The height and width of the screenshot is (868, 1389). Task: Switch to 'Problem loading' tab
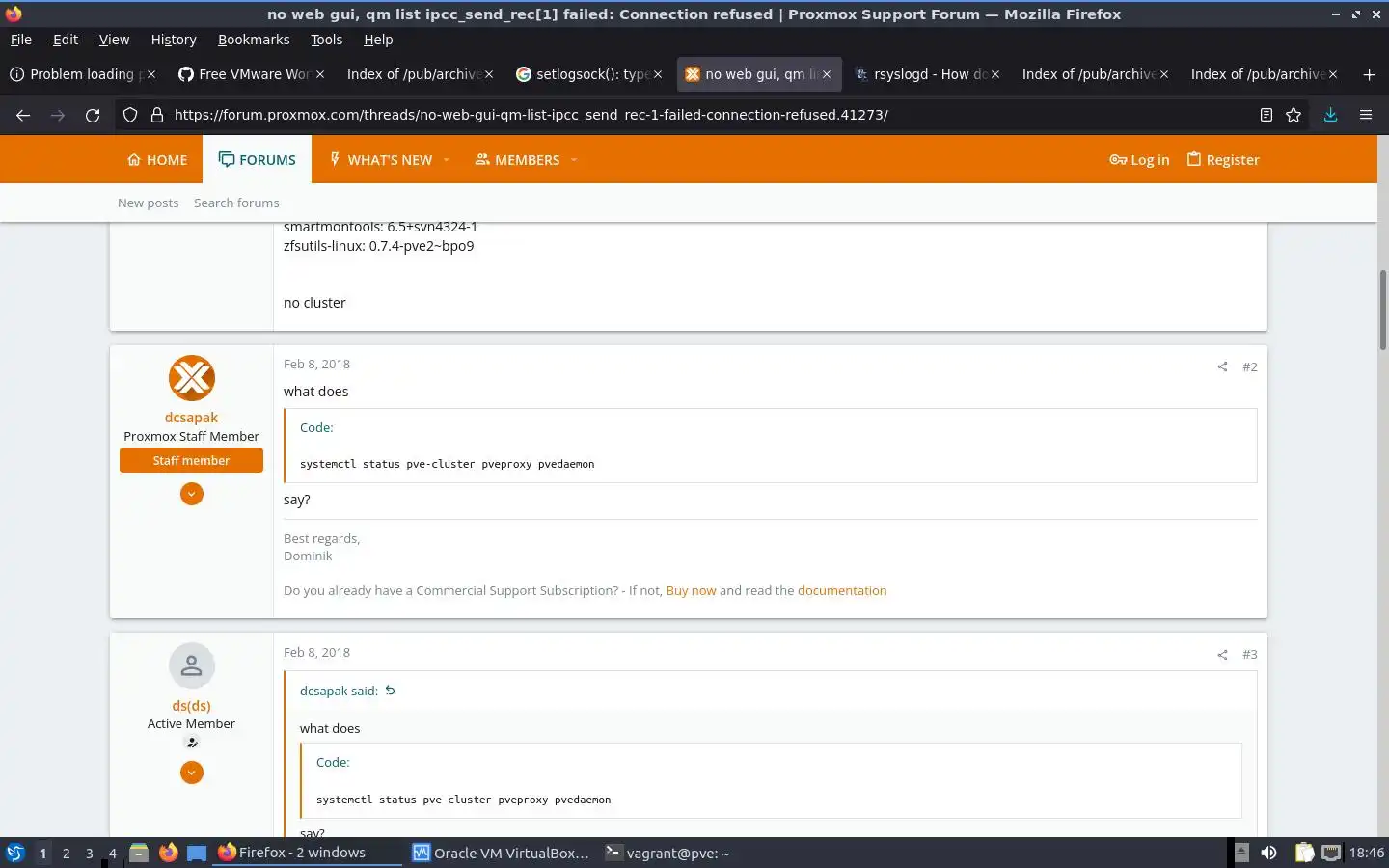point(83,74)
